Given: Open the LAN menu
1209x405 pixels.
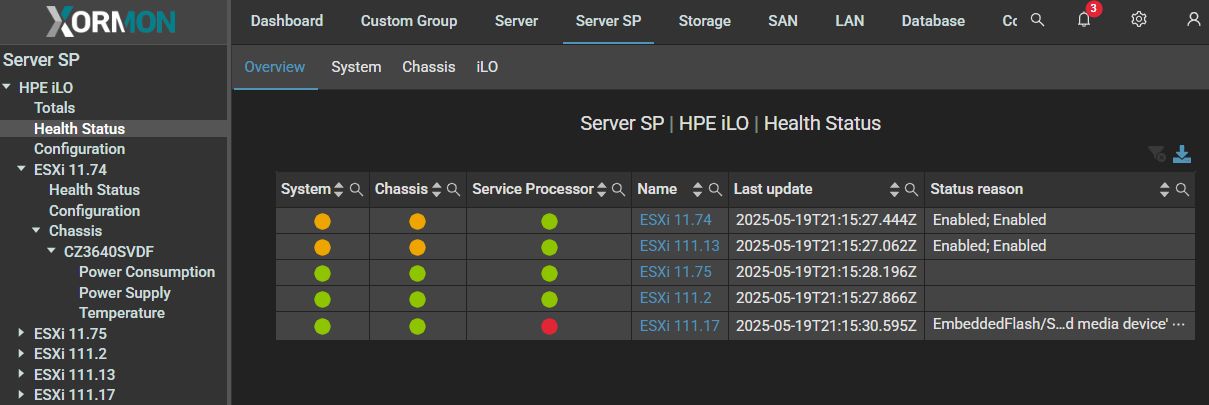Looking at the screenshot, I should (850, 20).
